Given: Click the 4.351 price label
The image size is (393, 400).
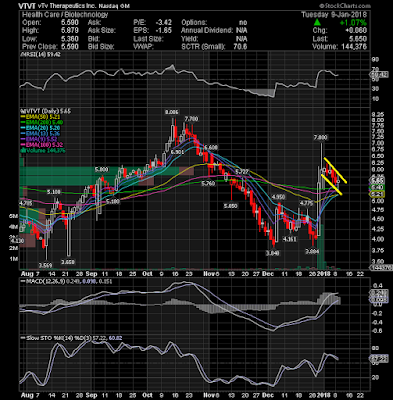Looking at the screenshot, I should pyautogui.click(x=289, y=239).
